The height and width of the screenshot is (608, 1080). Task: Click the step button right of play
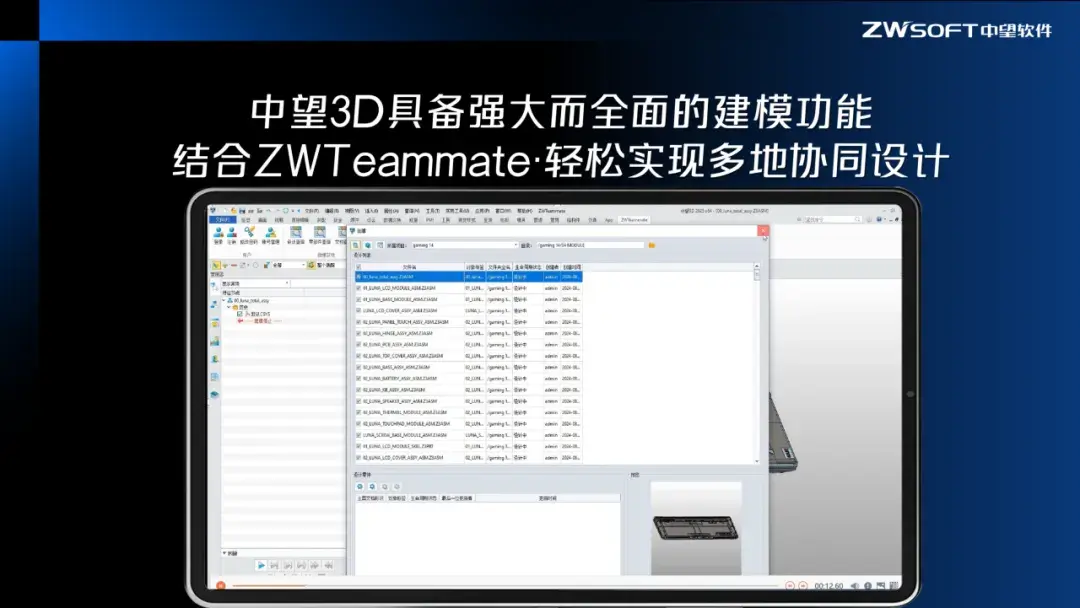(x=274, y=565)
